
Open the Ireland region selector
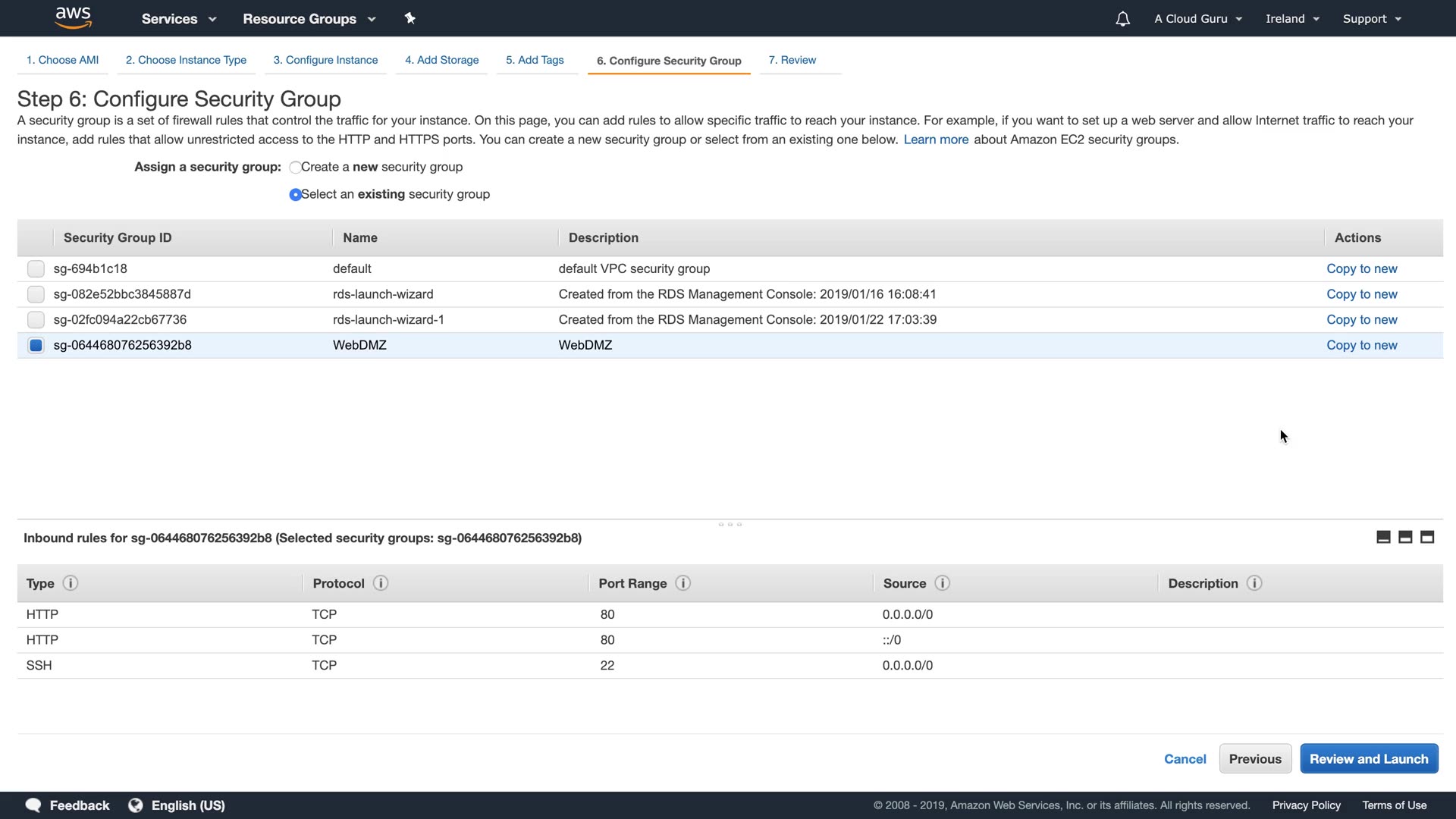click(1292, 19)
